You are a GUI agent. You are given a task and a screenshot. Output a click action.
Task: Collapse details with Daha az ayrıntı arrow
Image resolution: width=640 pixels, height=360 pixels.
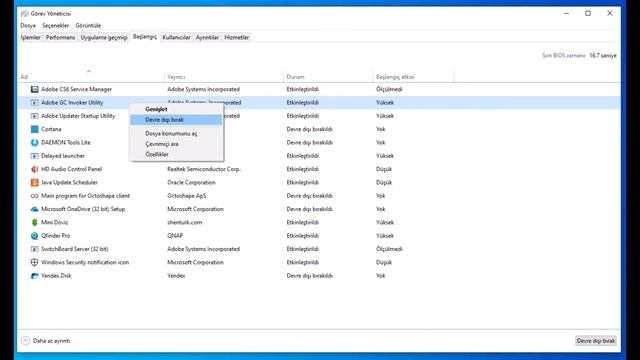coord(25,340)
